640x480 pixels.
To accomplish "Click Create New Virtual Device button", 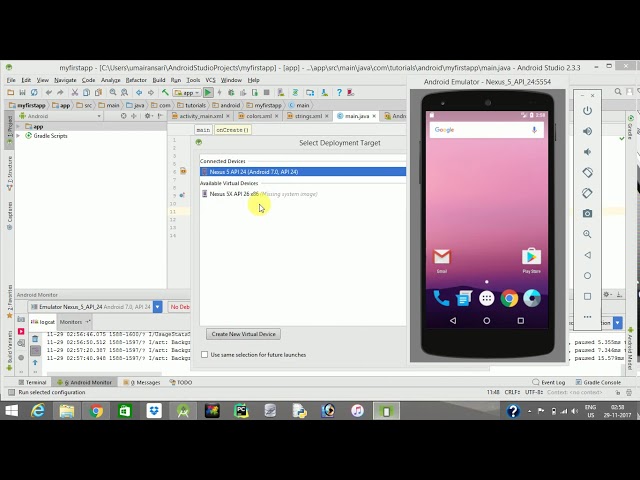I will pos(243,334).
